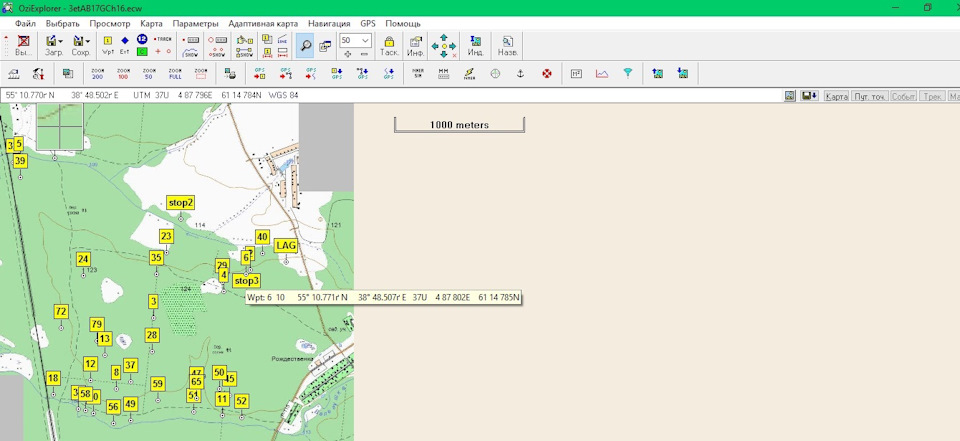Click the map view window icon
Screen dimensions: 960x441
point(325,46)
